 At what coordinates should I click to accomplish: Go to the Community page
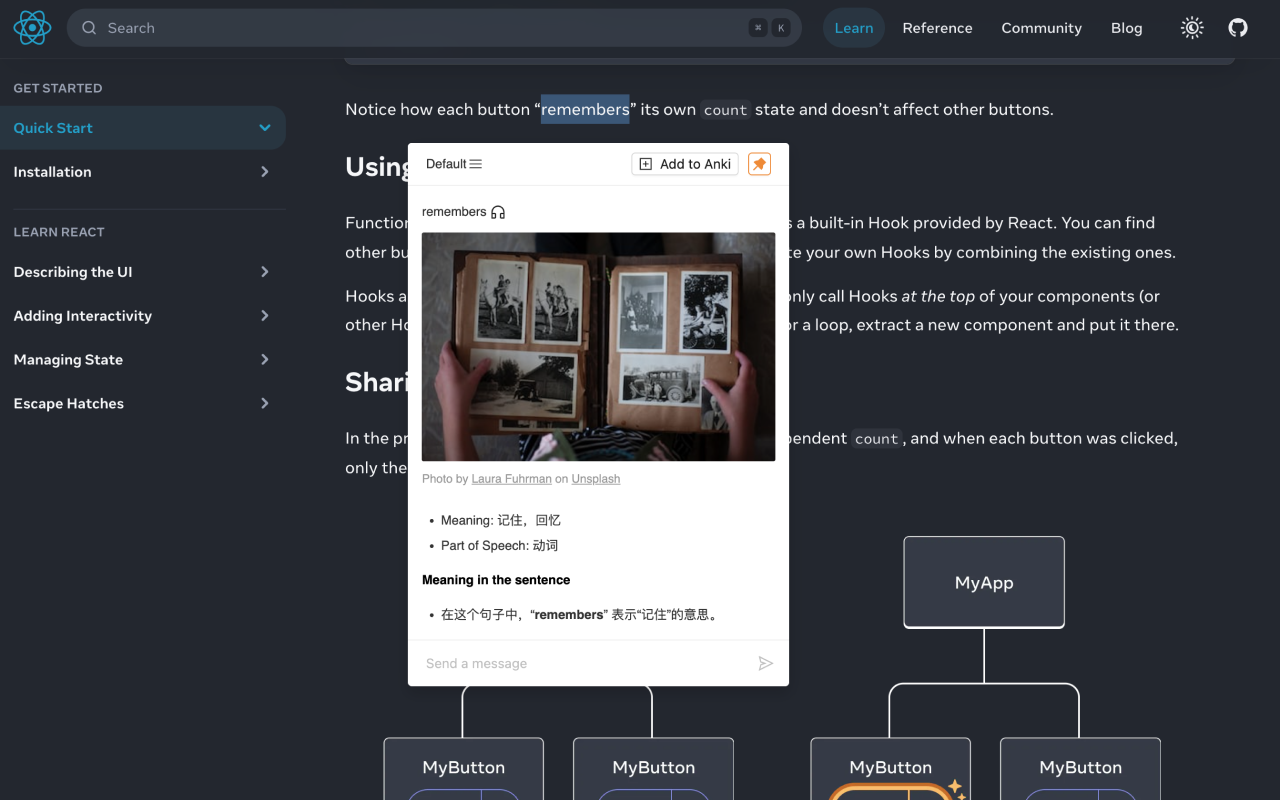tap(1041, 28)
